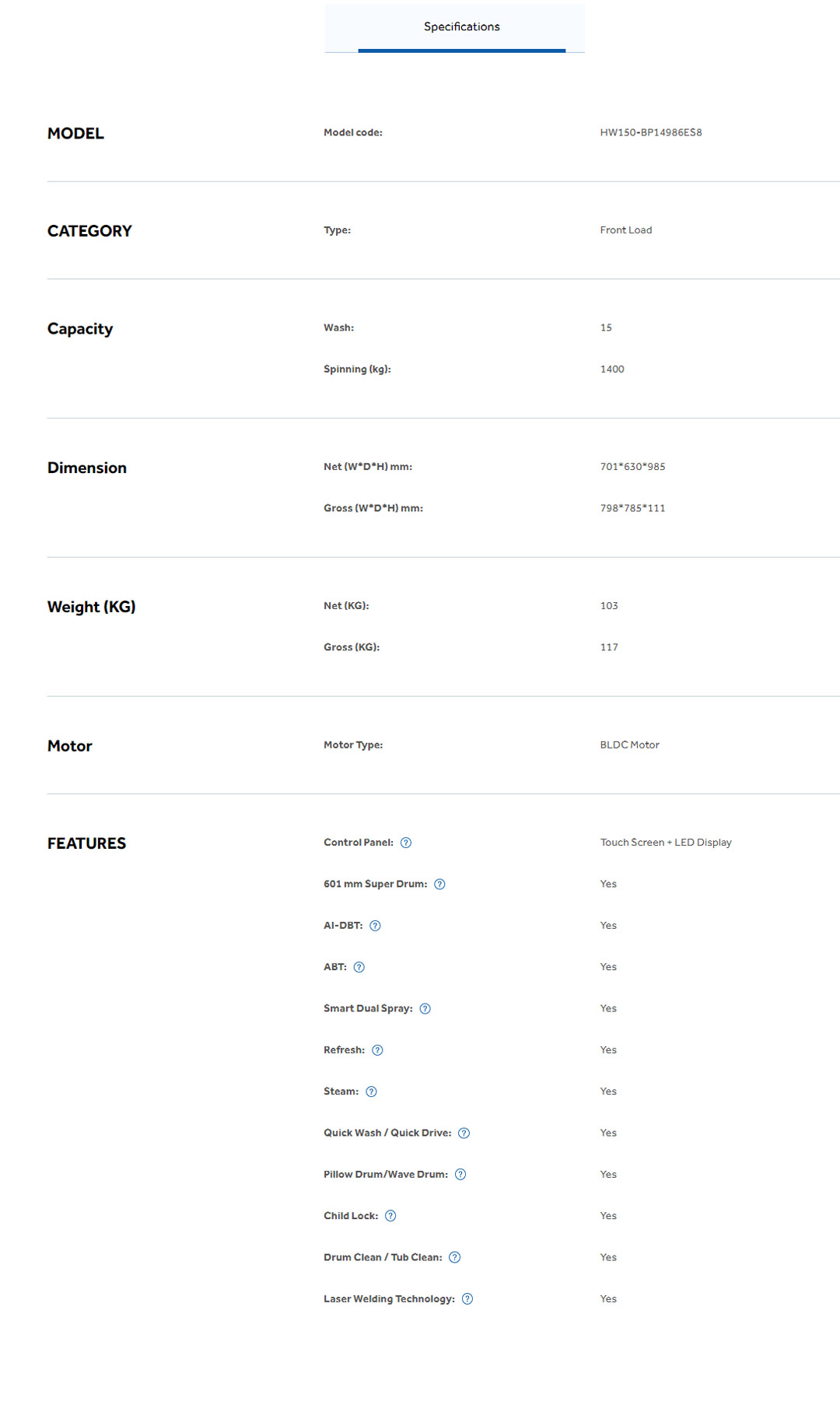This screenshot has width=840, height=1405.
Task: Show info icon next to Steam
Action: pos(371,1091)
